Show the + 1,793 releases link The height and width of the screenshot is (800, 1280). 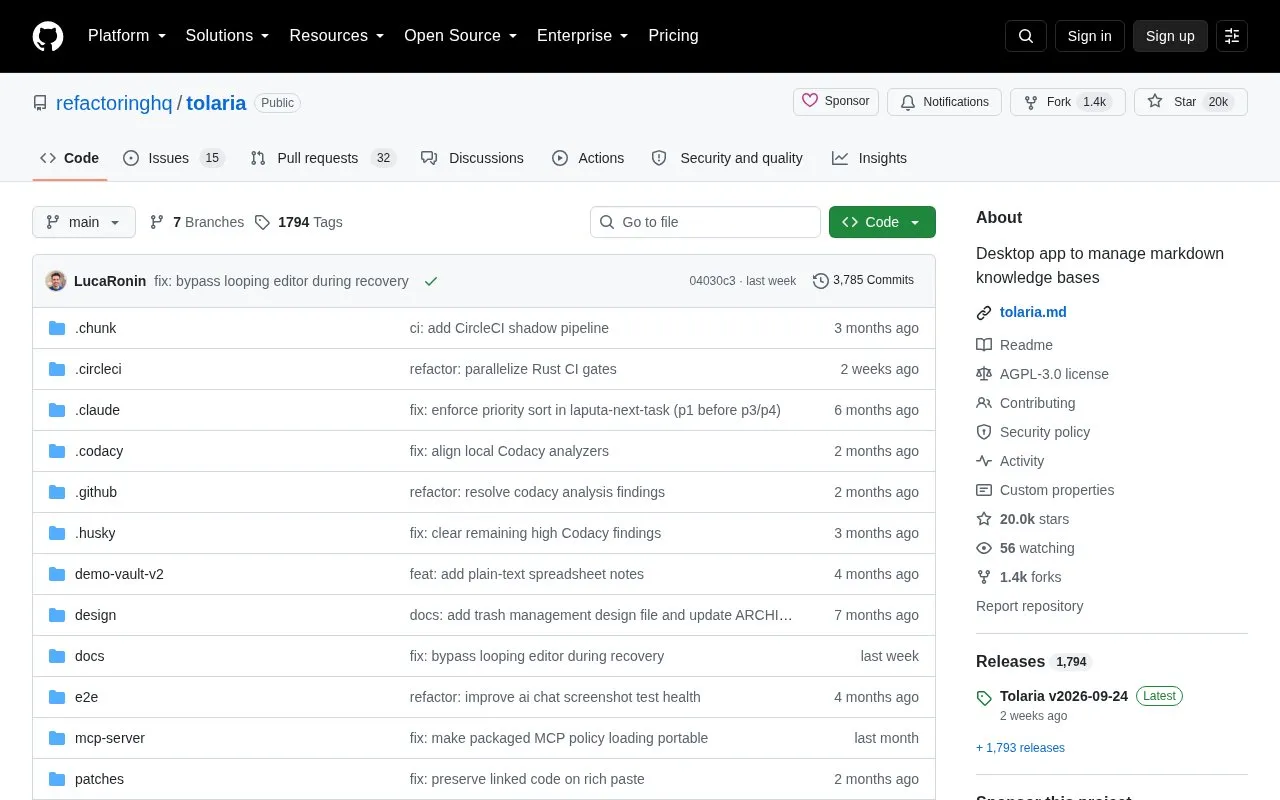click(x=1020, y=748)
